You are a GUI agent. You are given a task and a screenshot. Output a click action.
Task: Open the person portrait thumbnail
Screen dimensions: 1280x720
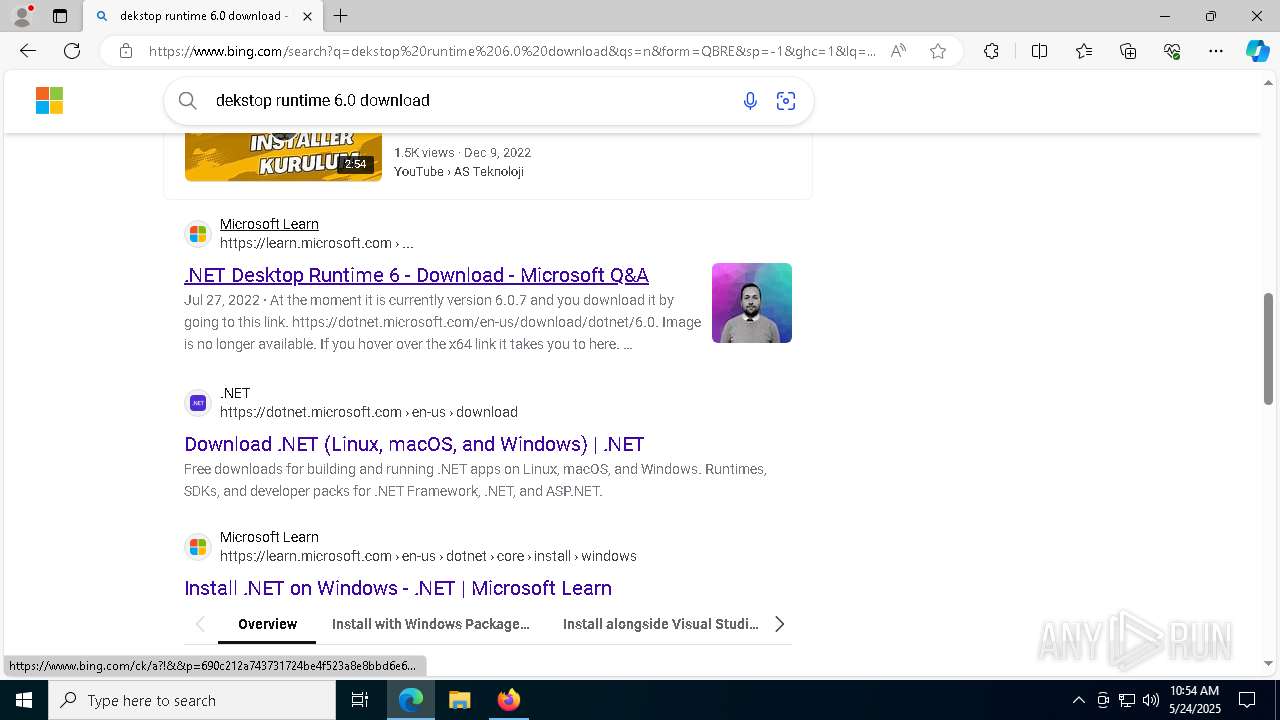[x=752, y=303]
